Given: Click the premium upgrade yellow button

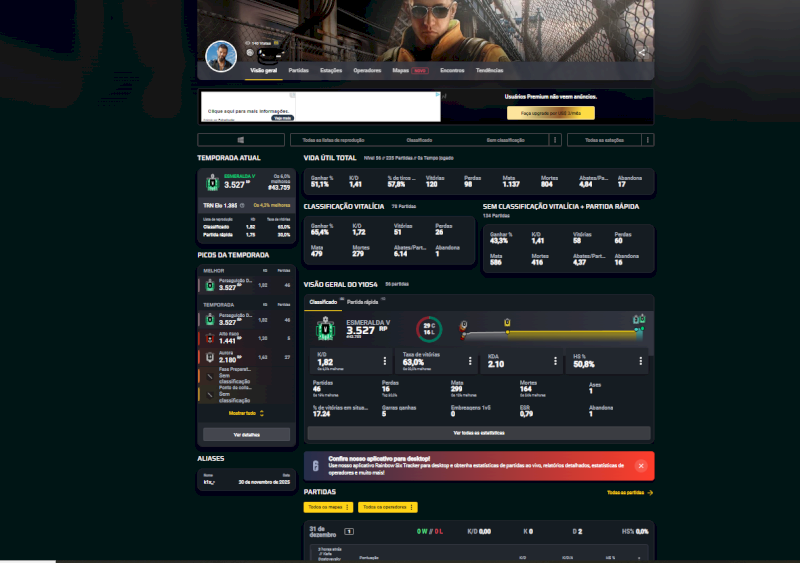Looking at the screenshot, I should 551,113.
